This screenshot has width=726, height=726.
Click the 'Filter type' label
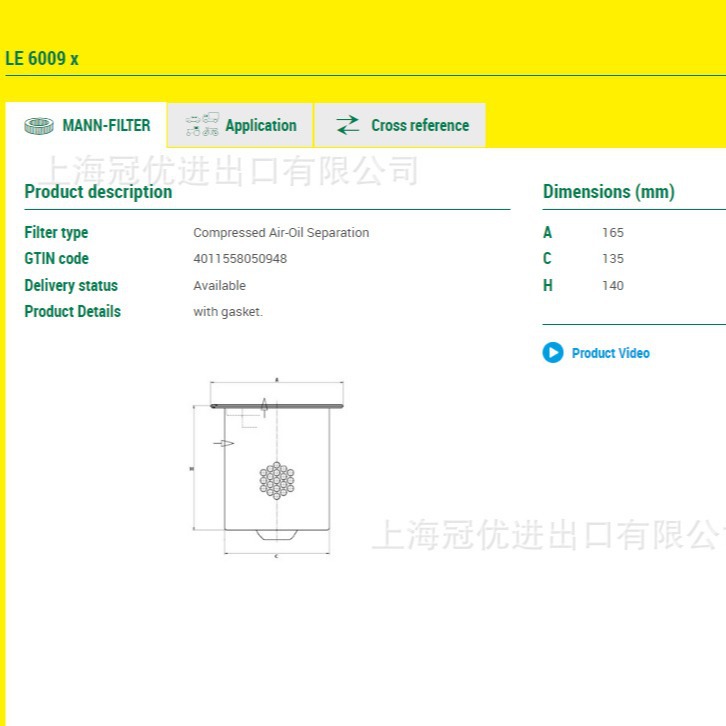[x=56, y=232]
